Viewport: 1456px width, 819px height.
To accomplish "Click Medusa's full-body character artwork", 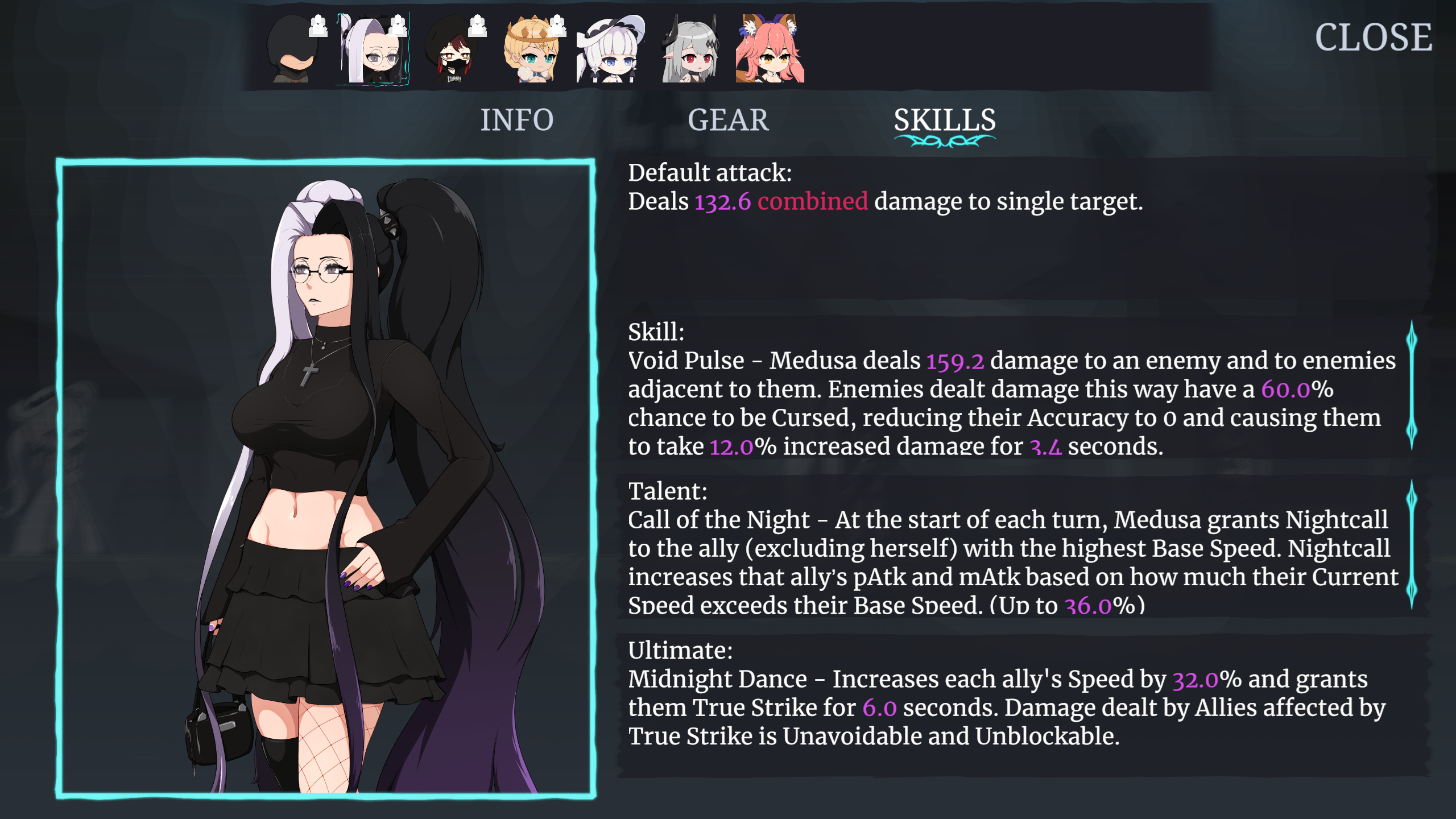I will 326,479.
